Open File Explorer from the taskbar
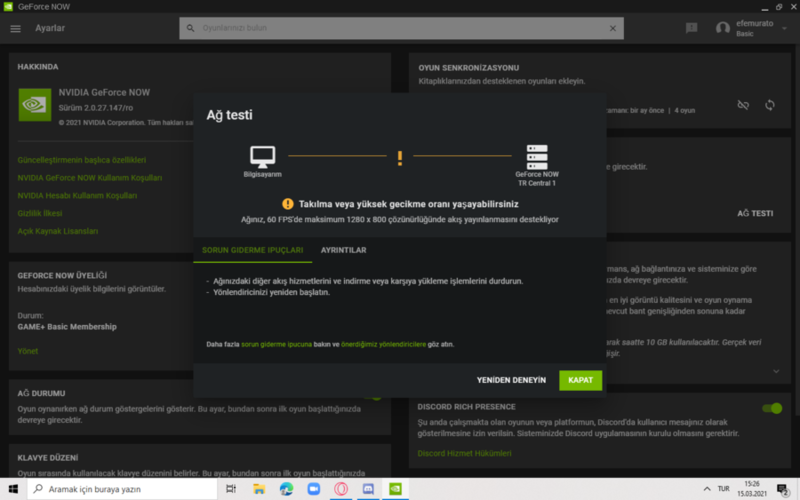Viewport: 800px width, 500px height. click(259, 489)
